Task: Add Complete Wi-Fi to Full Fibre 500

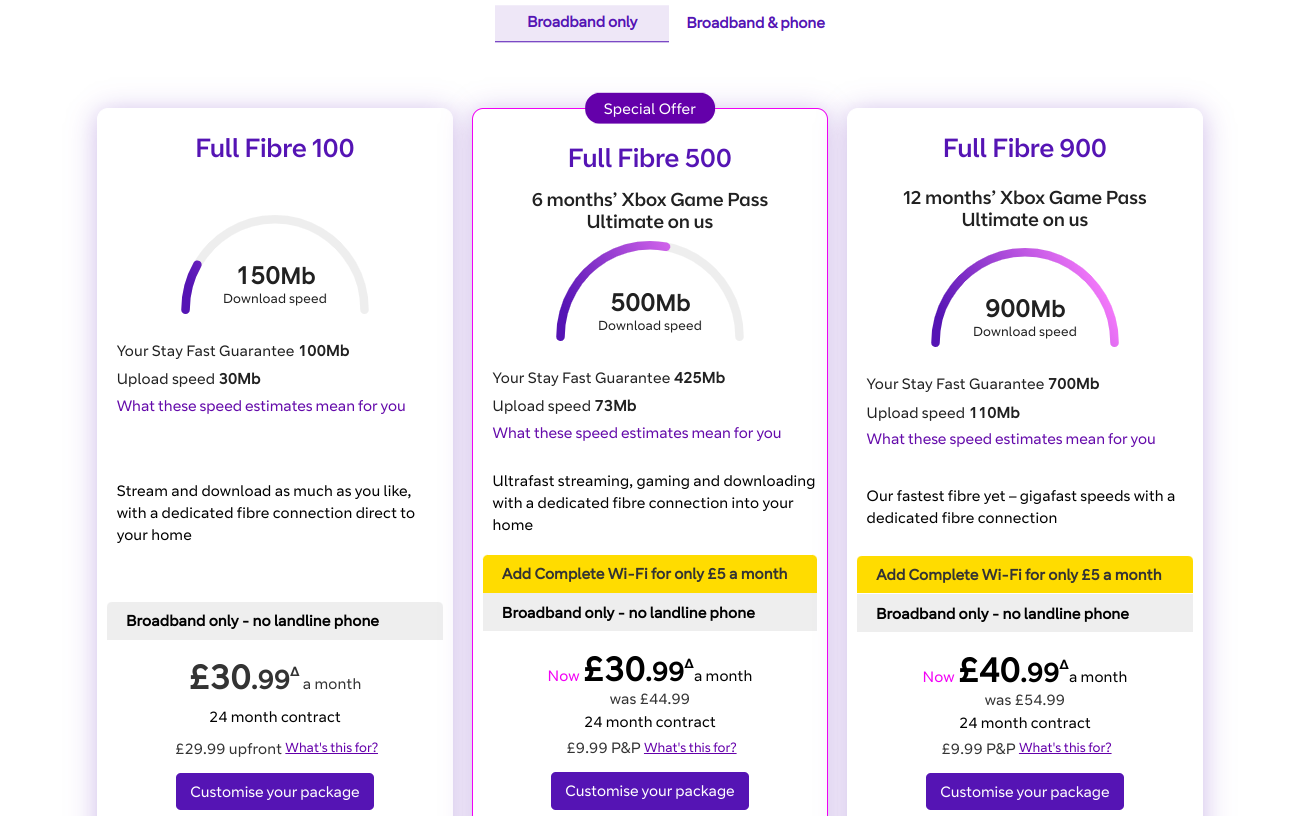Action: pos(649,574)
